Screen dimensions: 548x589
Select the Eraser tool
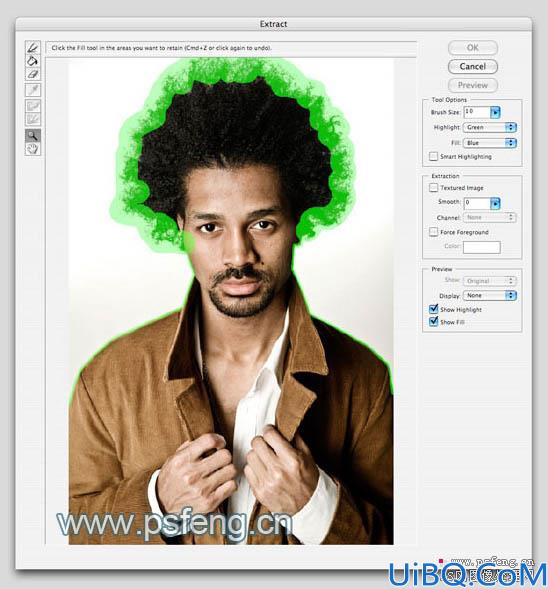tap(33, 74)
